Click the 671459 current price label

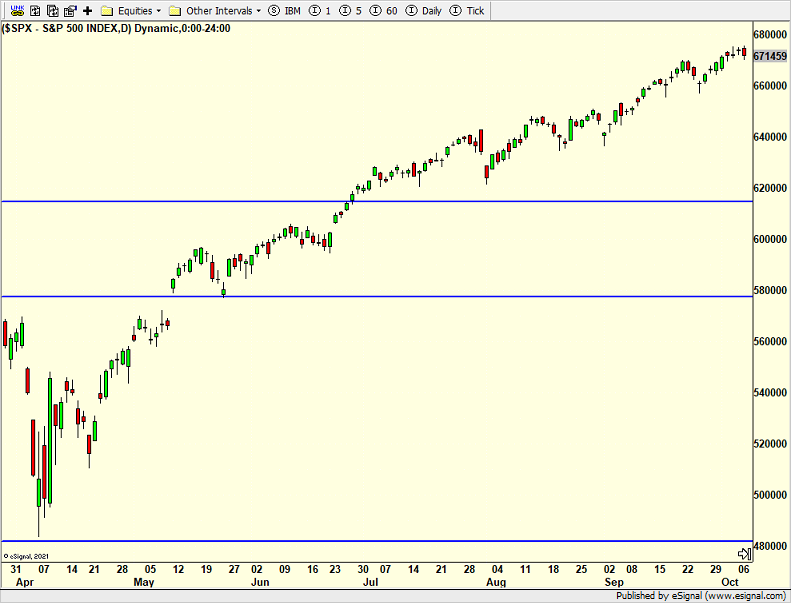coord(769,56)
